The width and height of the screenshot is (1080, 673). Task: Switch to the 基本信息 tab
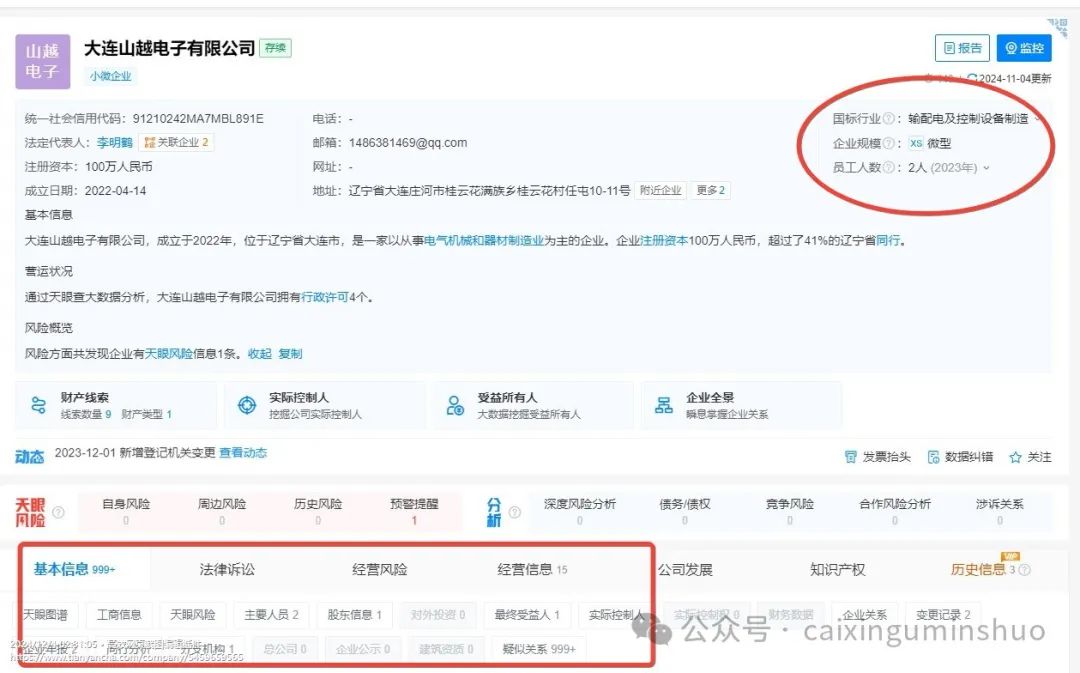(x=74, y=569)
